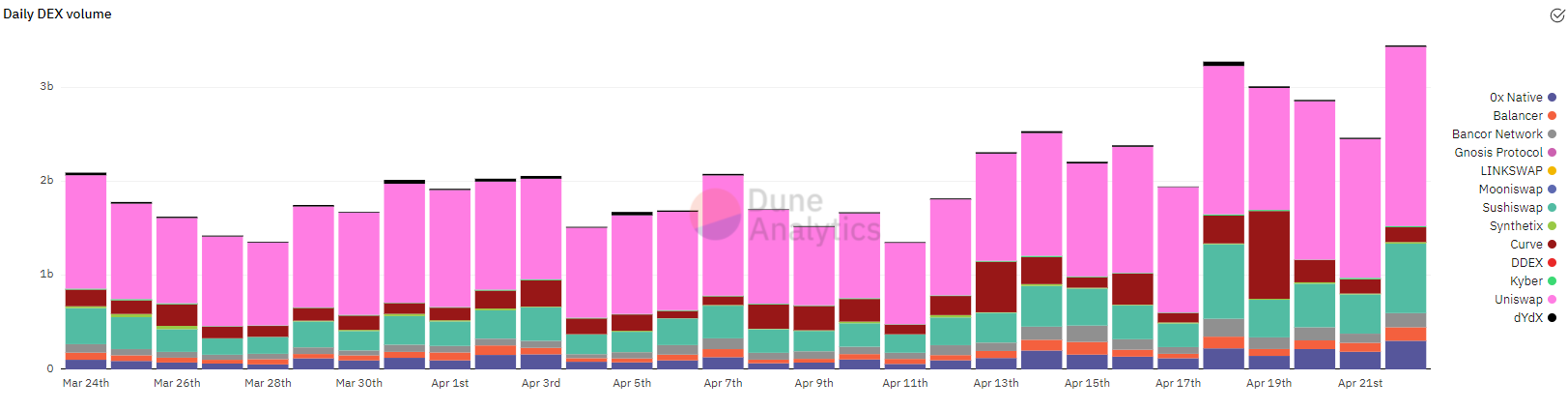Click the 0x Native legend color dot
Screen dimensions: 1568x410
(x=1552, y=98)
